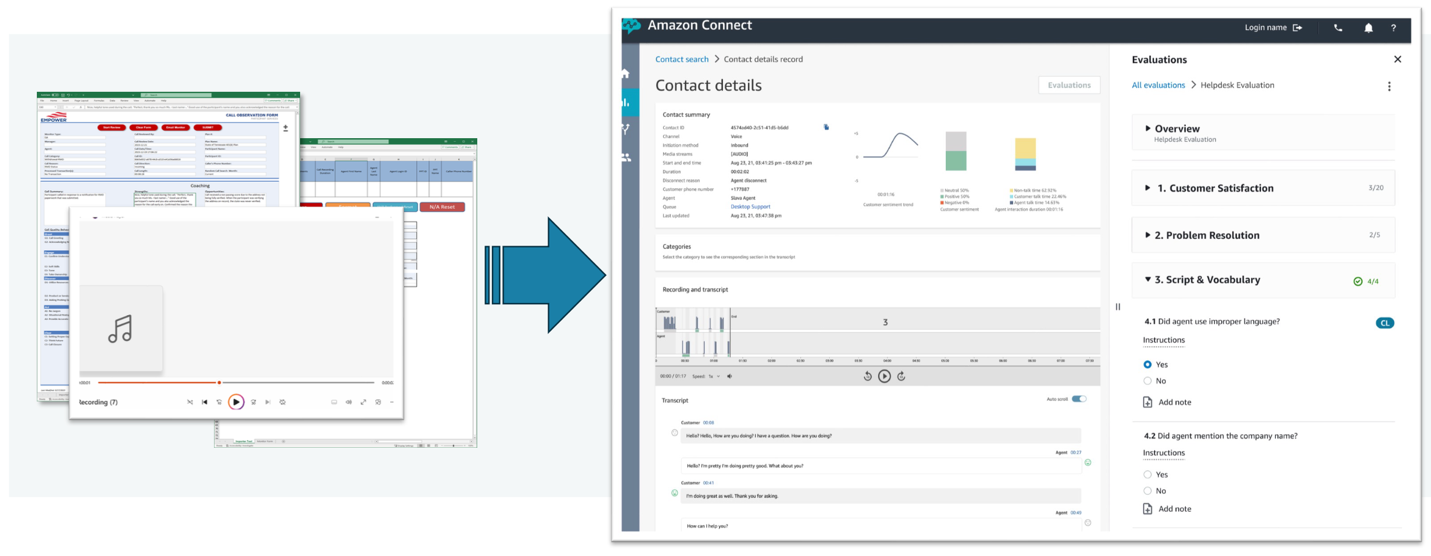
Task: Click the 'I'm doing great as well' transcript message
Action: pos(881,496)
